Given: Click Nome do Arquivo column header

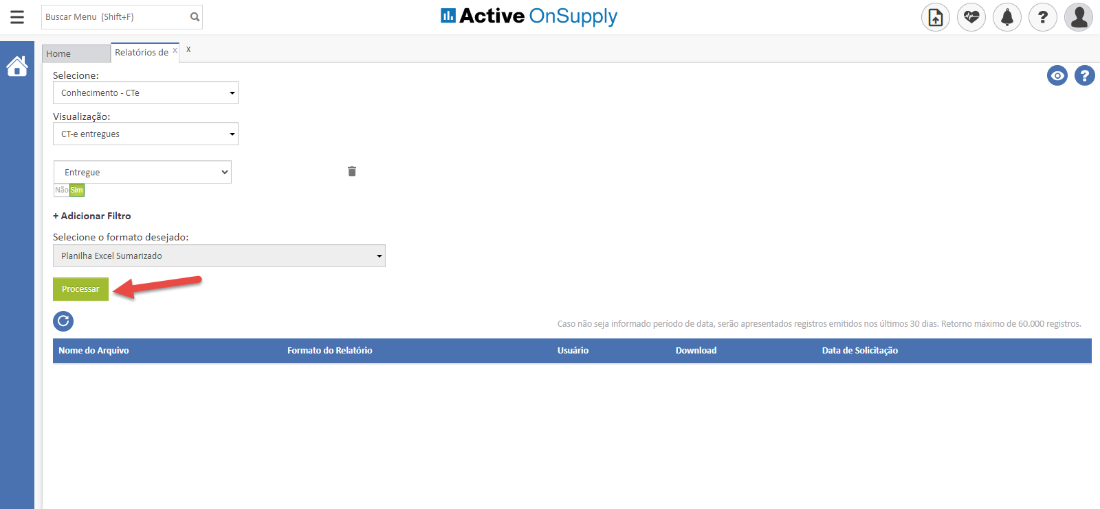Looking at the screenshot, I should coord(93,351).
